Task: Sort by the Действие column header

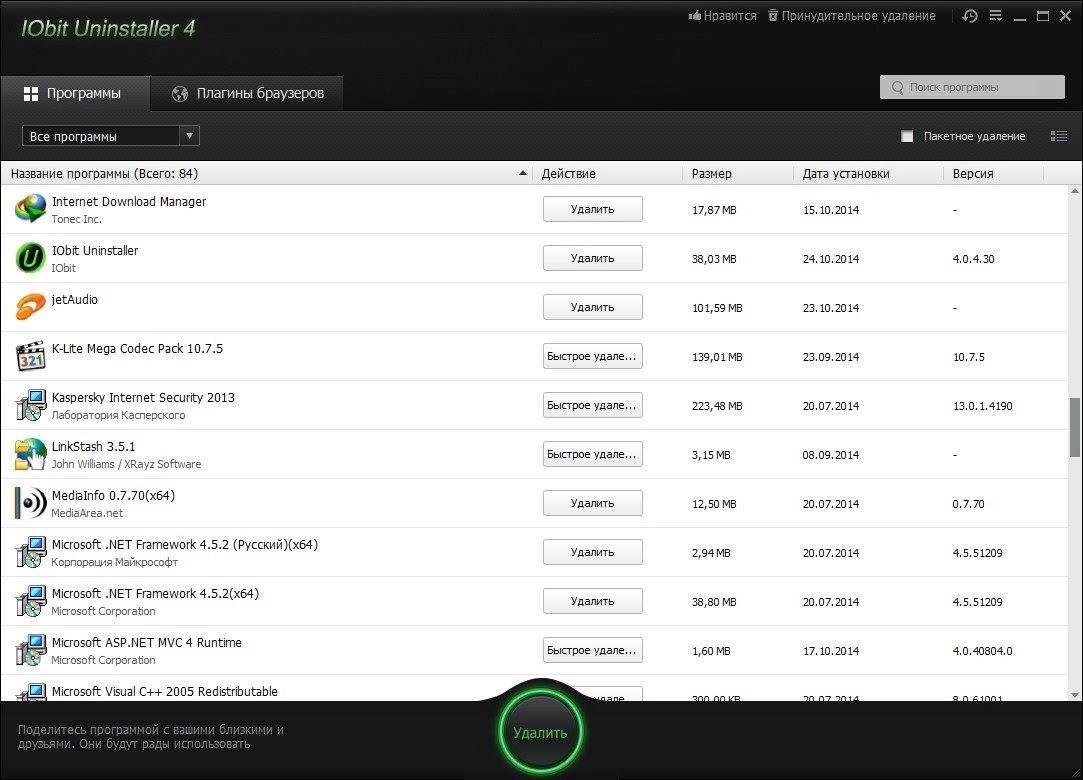Action: pyautogui.click(x=568, y=173)
